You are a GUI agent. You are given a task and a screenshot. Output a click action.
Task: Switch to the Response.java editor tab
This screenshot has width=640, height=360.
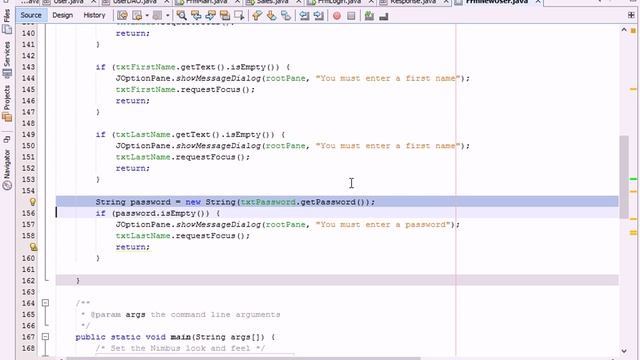(413, 2)
